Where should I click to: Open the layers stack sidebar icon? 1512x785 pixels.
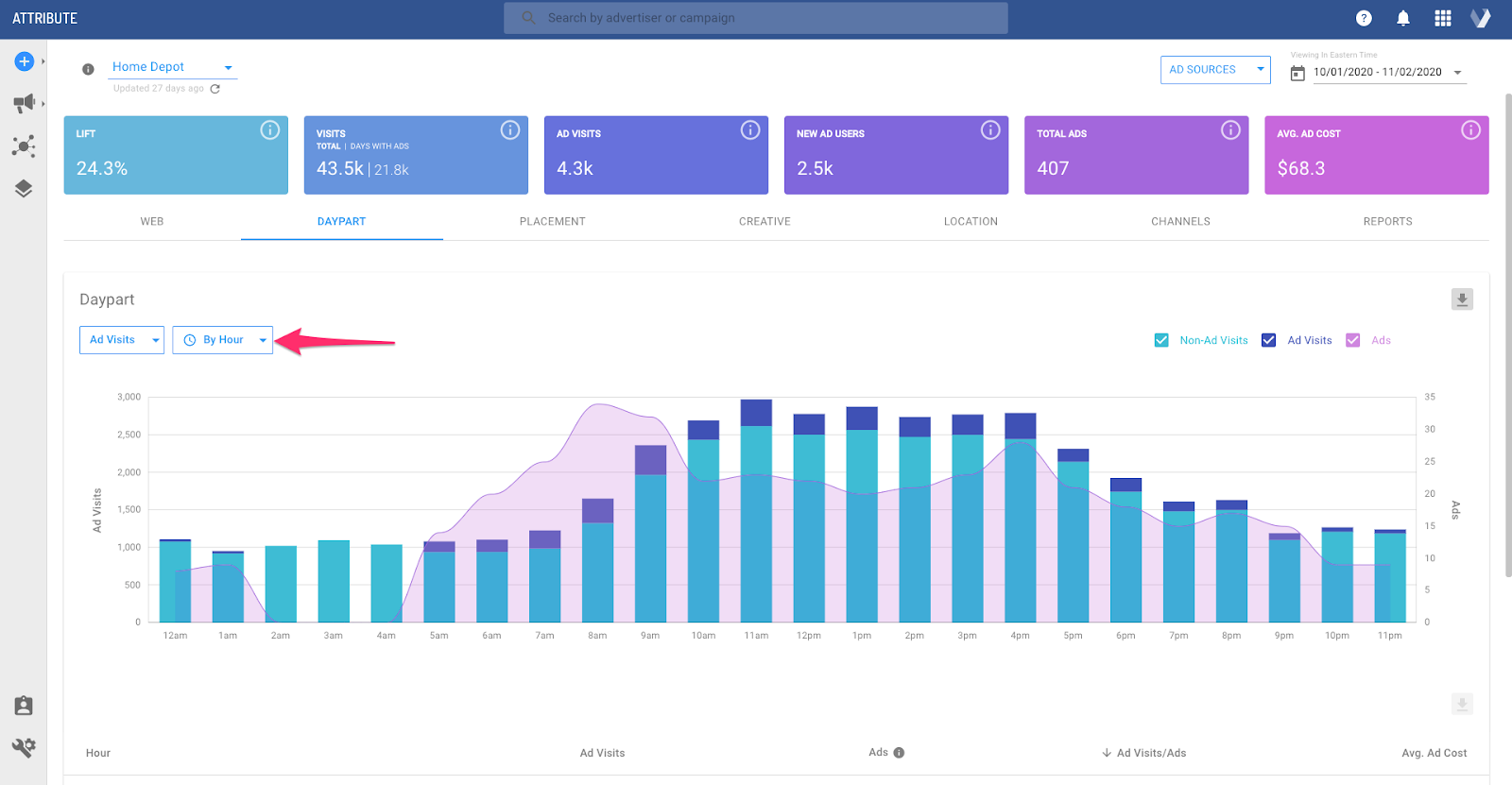pyautogui.click(x=24, y=188)
